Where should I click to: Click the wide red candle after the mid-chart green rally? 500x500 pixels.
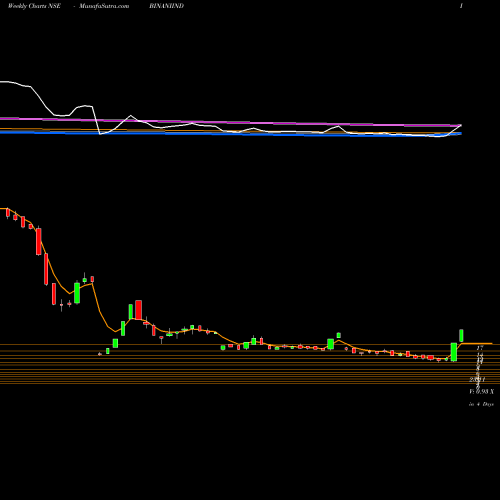coord(138,310)
